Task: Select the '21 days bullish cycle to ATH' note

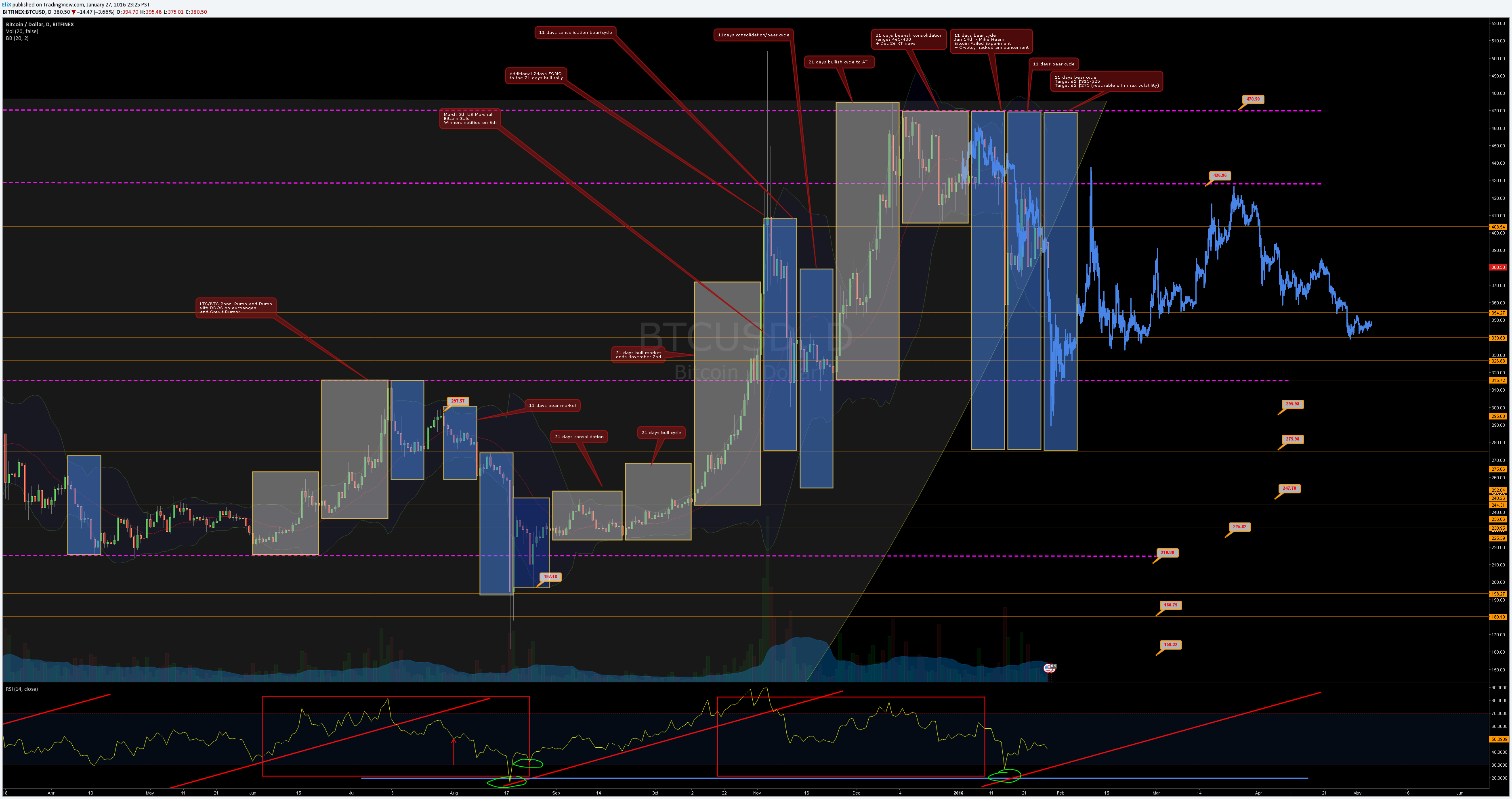Action: 839,62
